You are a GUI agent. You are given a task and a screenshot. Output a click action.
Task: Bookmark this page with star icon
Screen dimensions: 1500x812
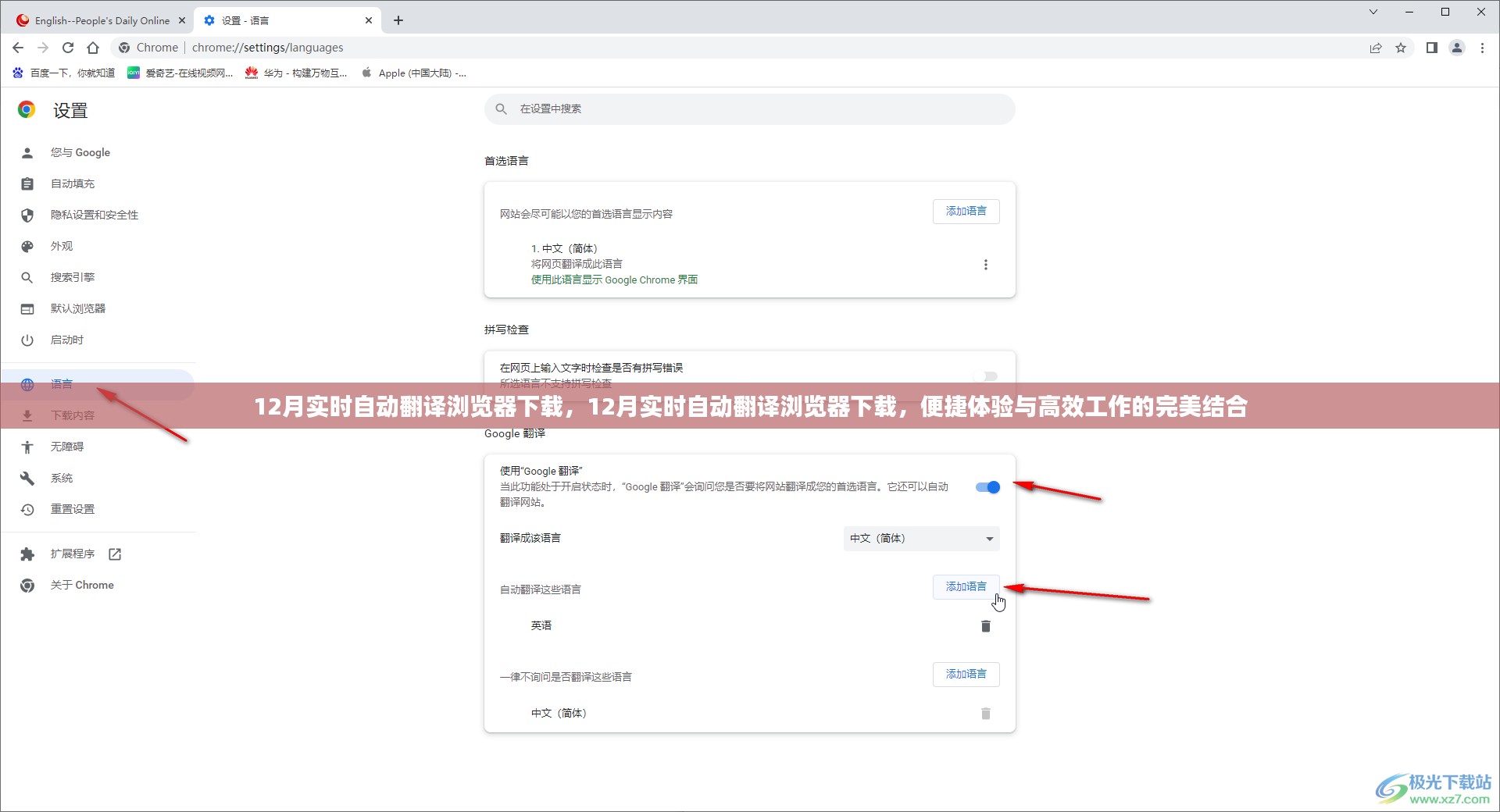coord(1401,48)
